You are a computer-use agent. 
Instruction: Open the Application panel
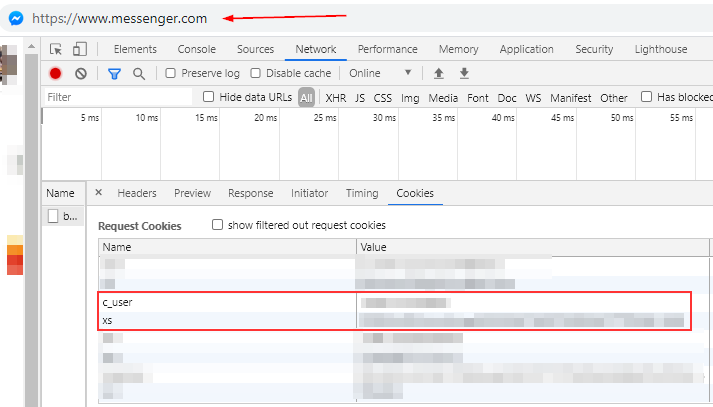click(527, 49)
